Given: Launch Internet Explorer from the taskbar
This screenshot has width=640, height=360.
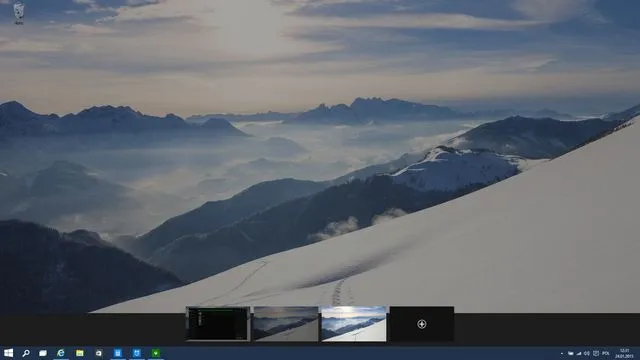Looking at the screenshot, I should tap(61, 353).
